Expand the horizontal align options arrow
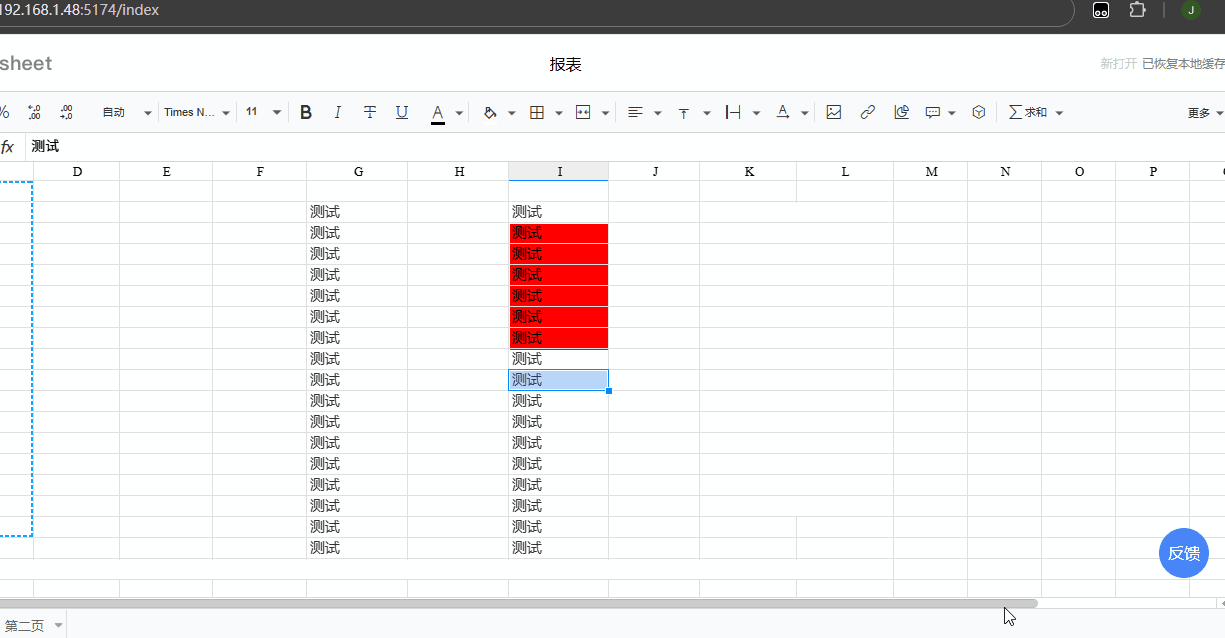Screen dimensions: 1225x638 [x=657, y=113]
